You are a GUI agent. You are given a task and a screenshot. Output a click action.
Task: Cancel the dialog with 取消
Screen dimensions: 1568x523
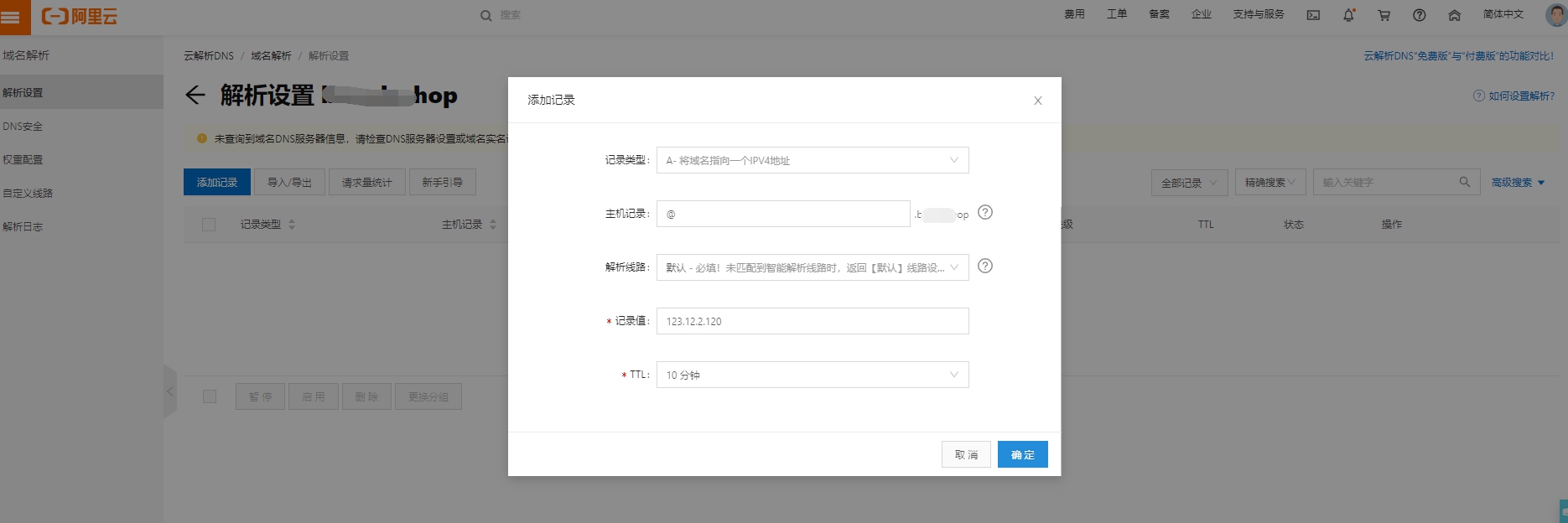966,454
